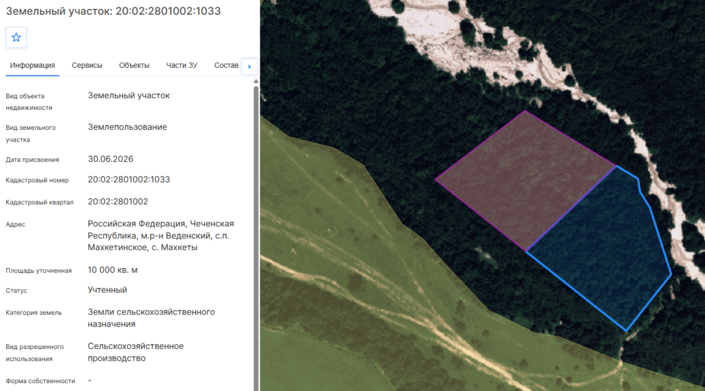Click the 'Площадь уточненная' label
This screenshot has width=705, height=391.
(39, 271)
